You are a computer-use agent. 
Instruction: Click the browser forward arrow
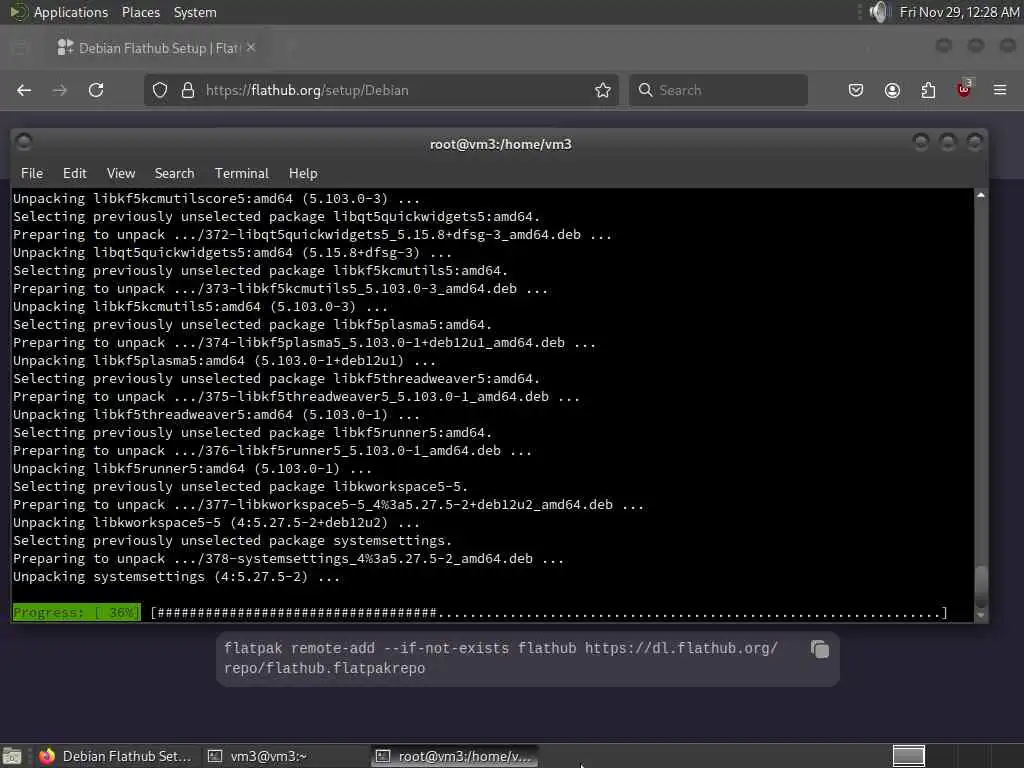click(59, 90)
